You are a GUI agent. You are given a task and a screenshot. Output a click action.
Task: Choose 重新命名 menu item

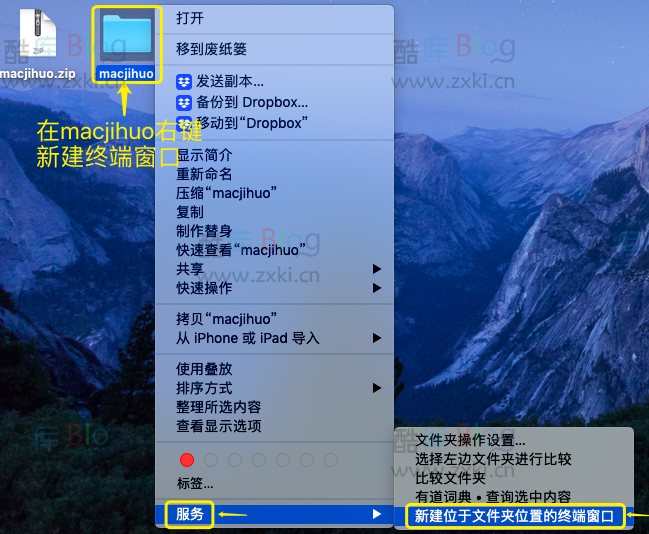click(274, 174)
